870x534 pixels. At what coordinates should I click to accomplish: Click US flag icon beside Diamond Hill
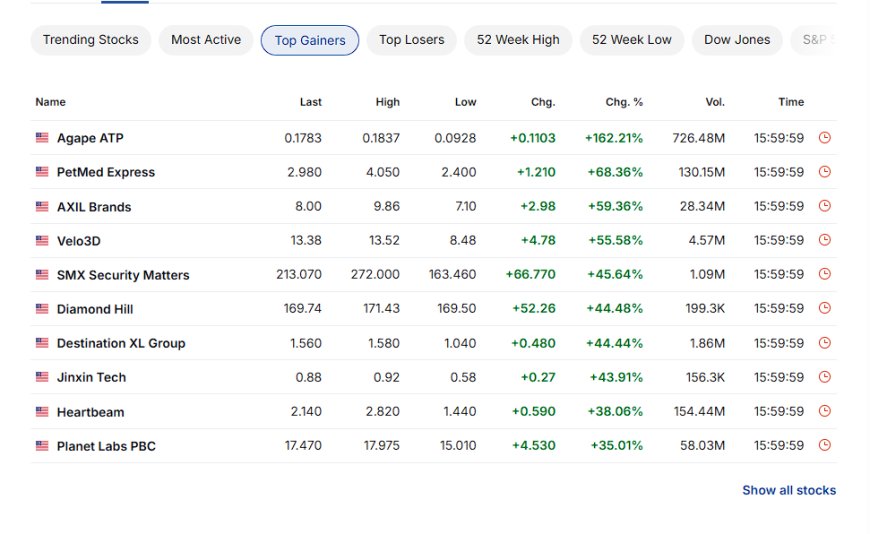click(42, 309)
